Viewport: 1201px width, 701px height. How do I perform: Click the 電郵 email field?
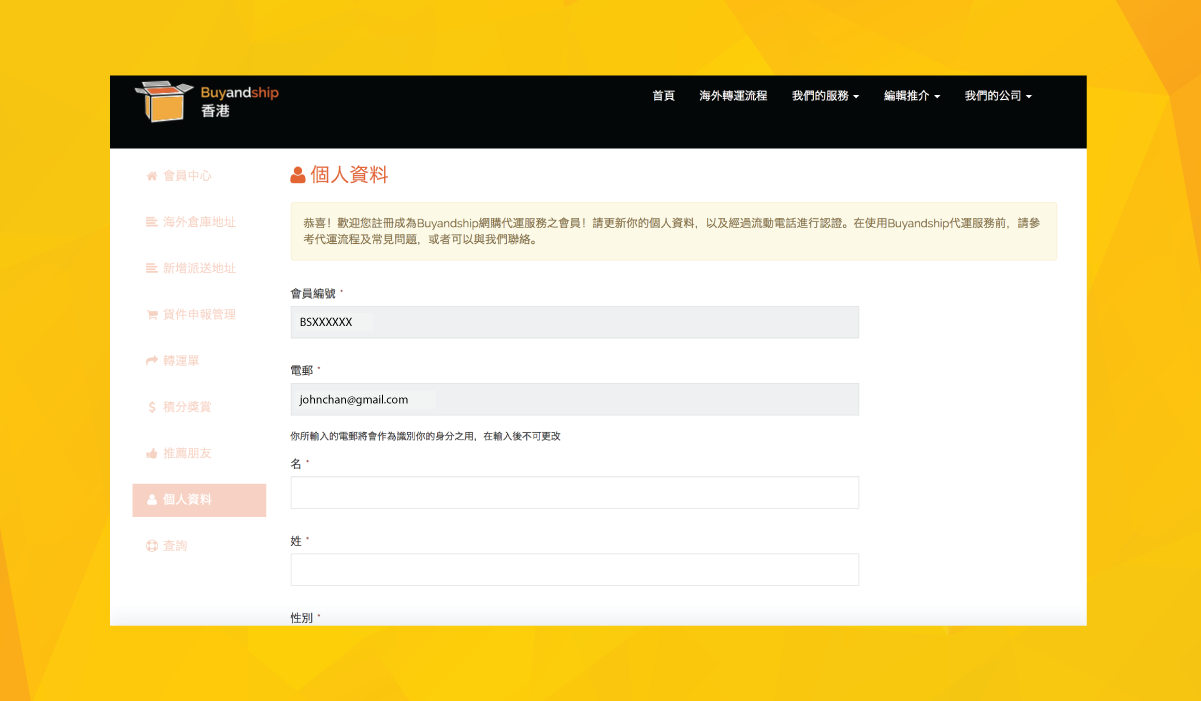tap(574, 399)
